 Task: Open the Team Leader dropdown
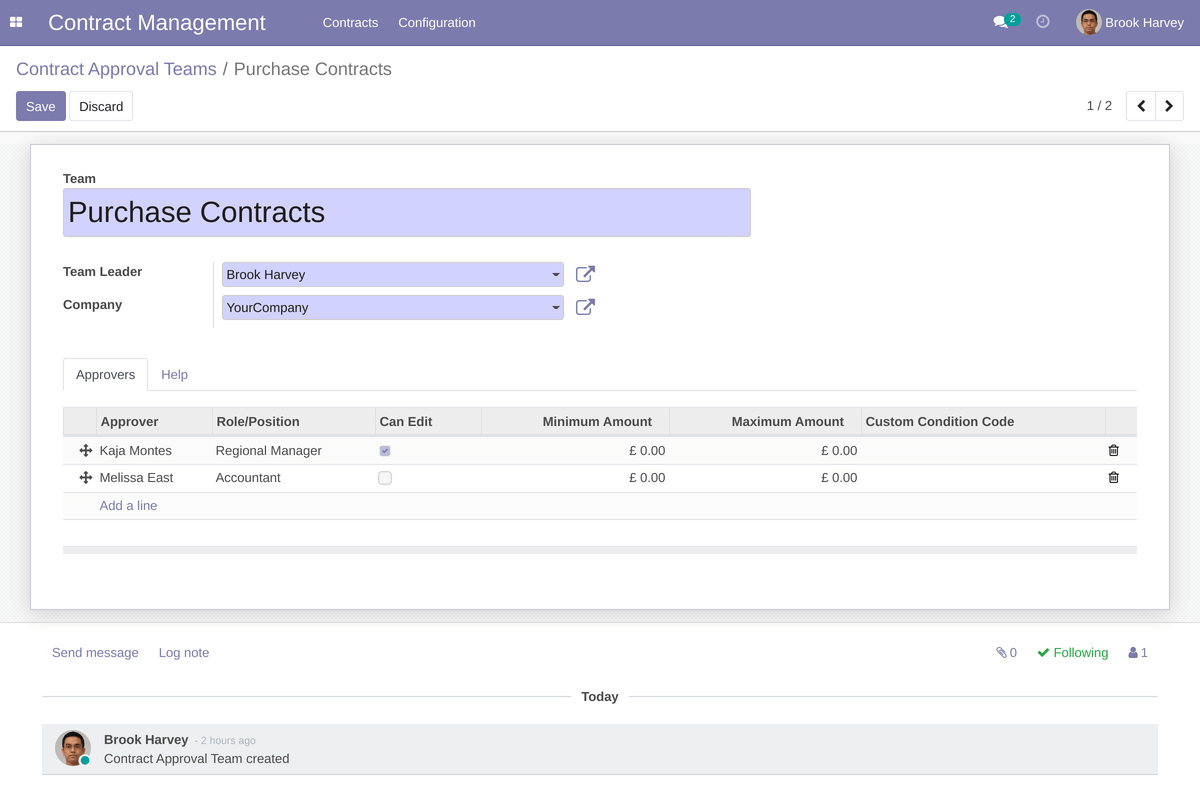556,273
